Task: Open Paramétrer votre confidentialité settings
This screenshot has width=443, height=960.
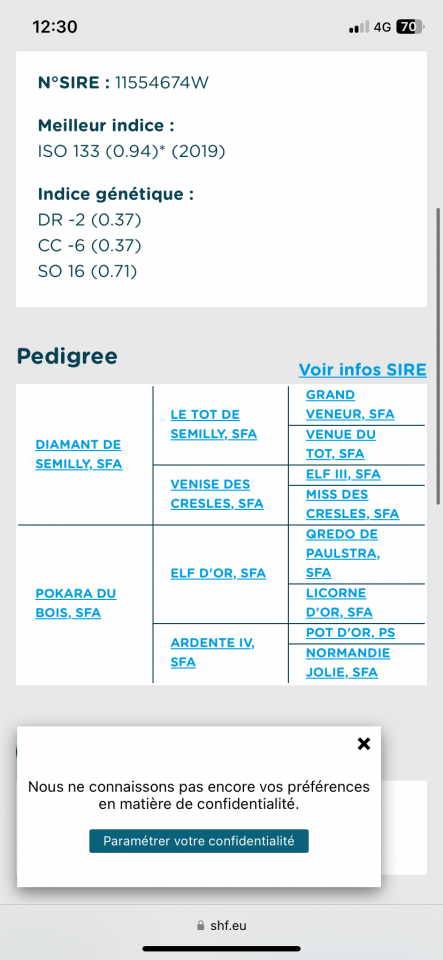Action: coord(199,841)
